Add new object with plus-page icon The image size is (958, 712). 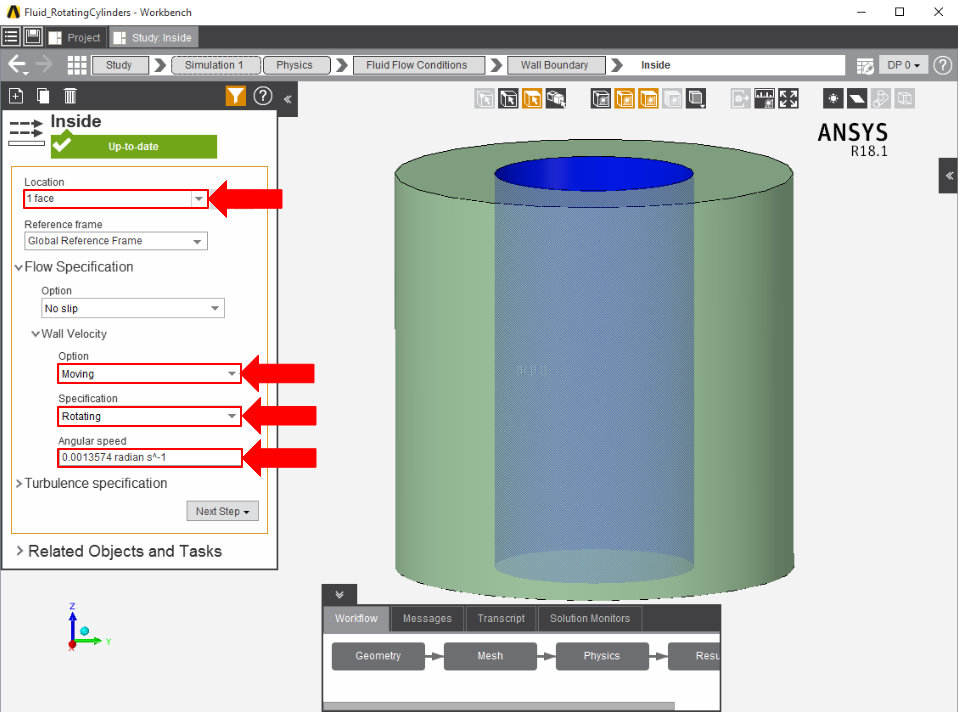(16, 96)
